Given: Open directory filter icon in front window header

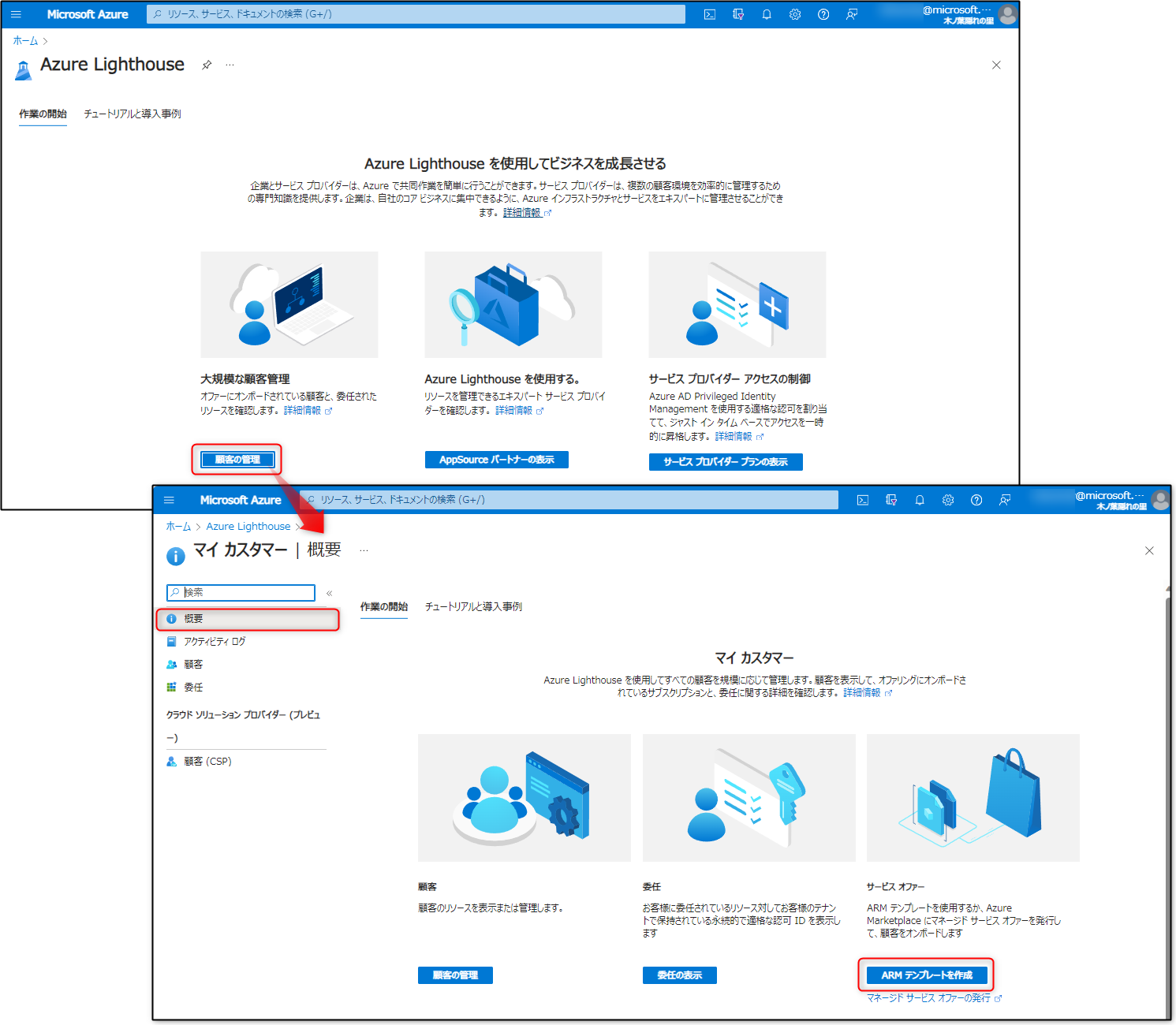Looking at the screenshot, I should pyautogui.click(x=891, y=500).
